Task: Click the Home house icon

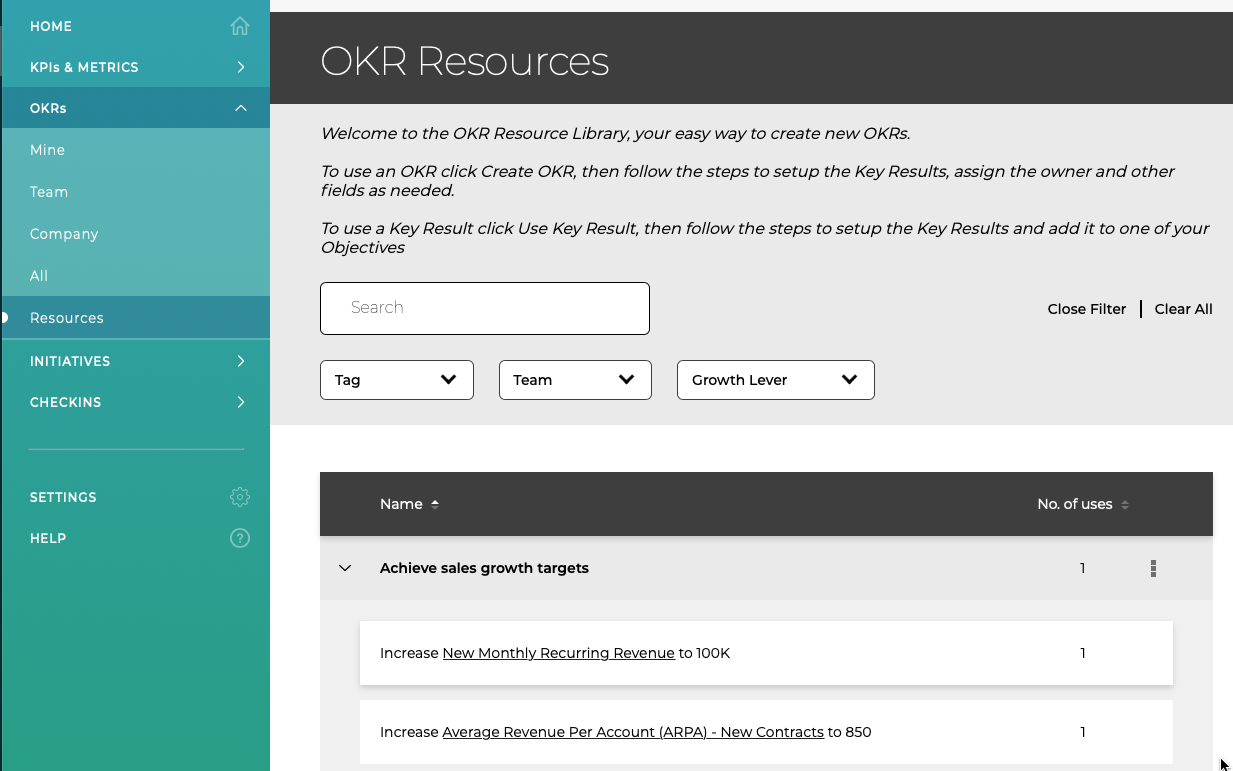Action: pos(240,26)
